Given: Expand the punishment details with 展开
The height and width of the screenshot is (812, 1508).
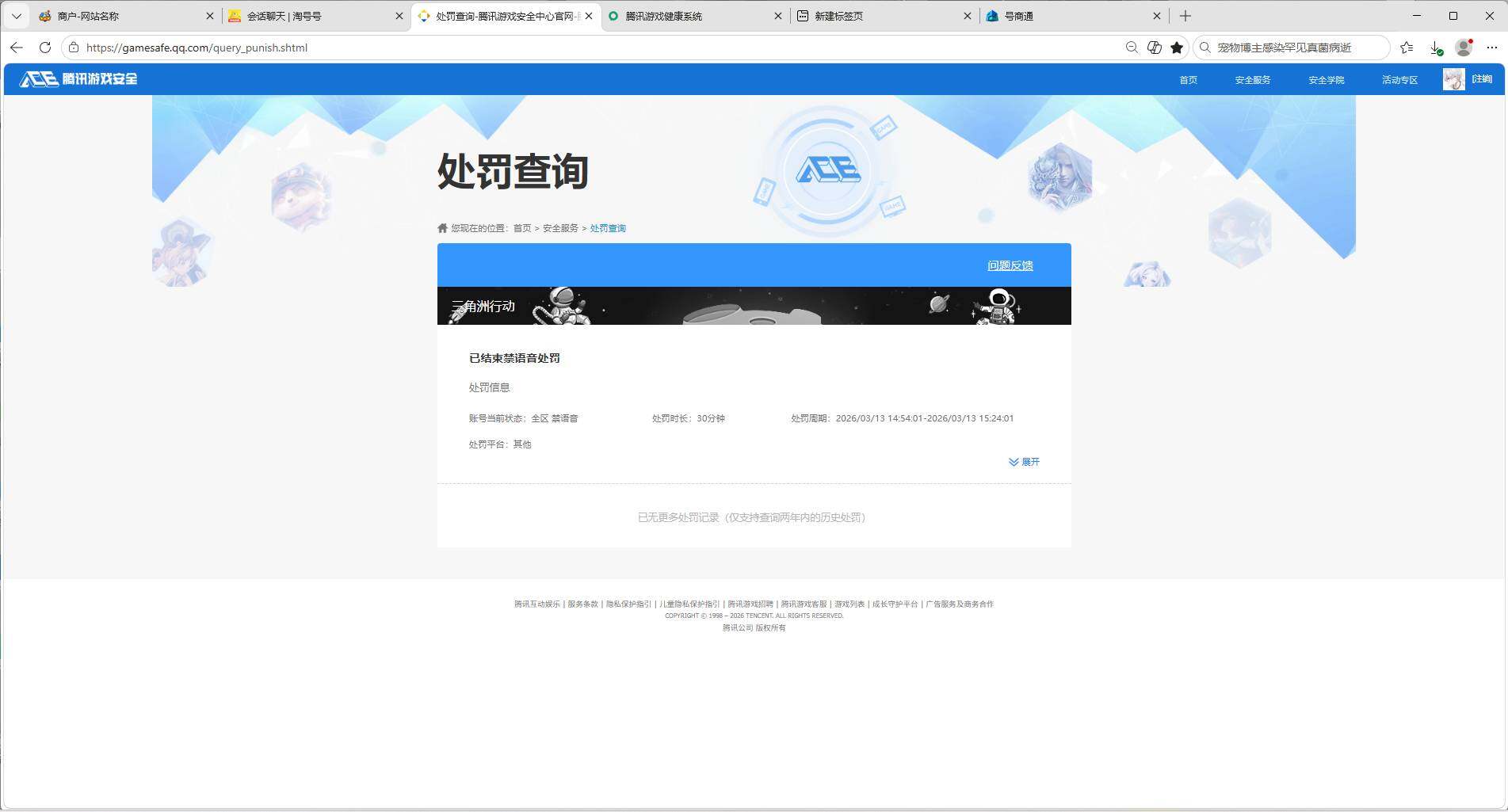Looking at the screenshot, I should tap(1024, 462).
